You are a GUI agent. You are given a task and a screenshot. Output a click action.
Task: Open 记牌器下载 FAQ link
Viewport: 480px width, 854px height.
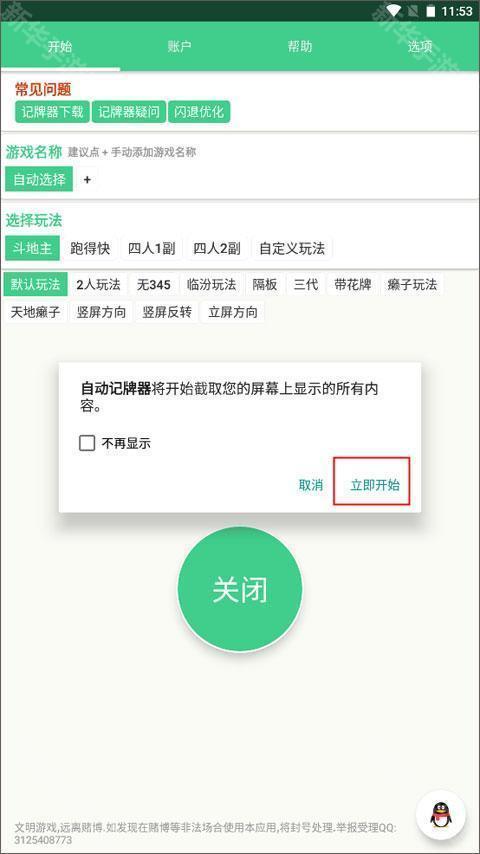tap(52, 112)
